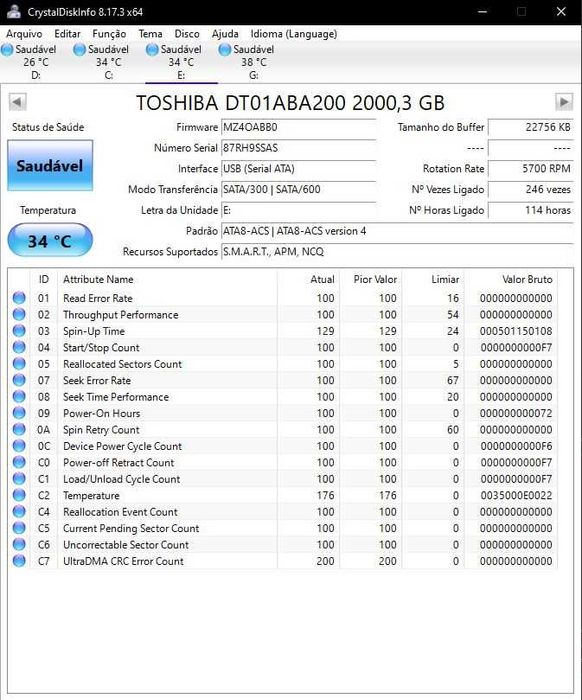The image size is (582, 700).
Task: Click status orb for Spin Retry Count
Action: pyautogui.click(x=19, y=429)
